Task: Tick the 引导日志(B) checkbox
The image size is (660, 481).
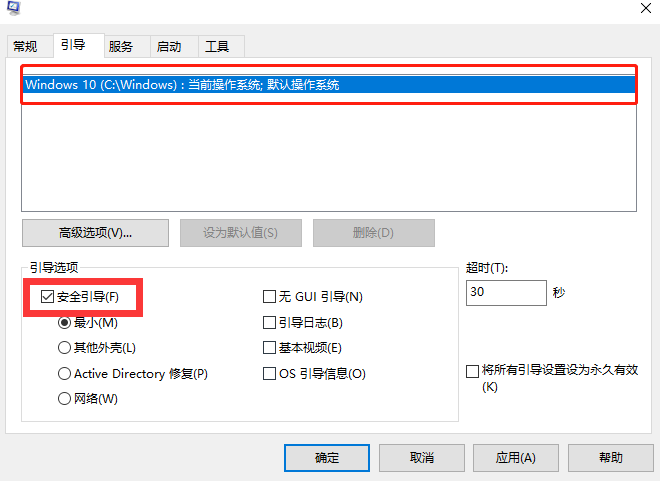Action: pos(269,323)
